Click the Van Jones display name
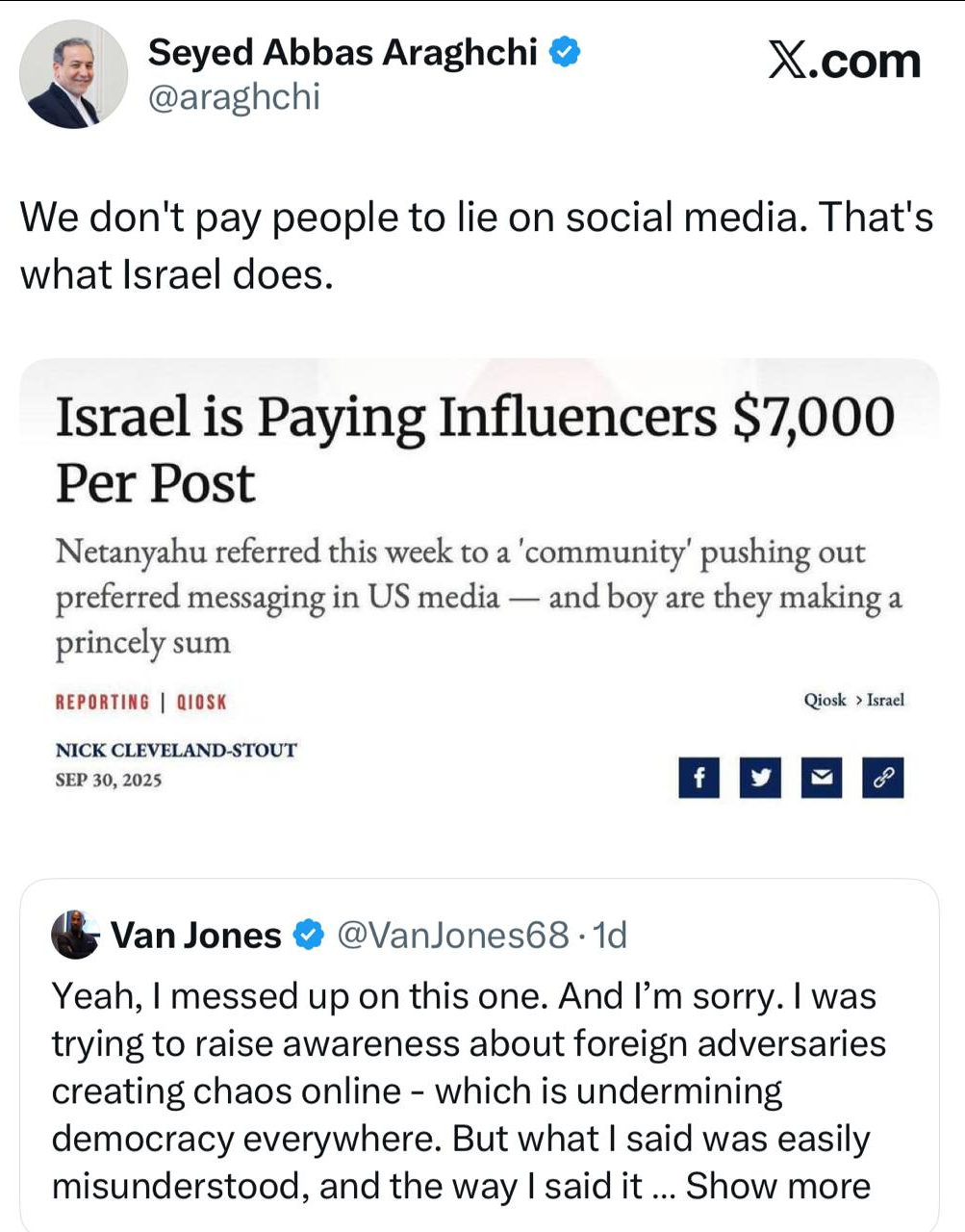The image size is (965, 1232). coord(196,935)
